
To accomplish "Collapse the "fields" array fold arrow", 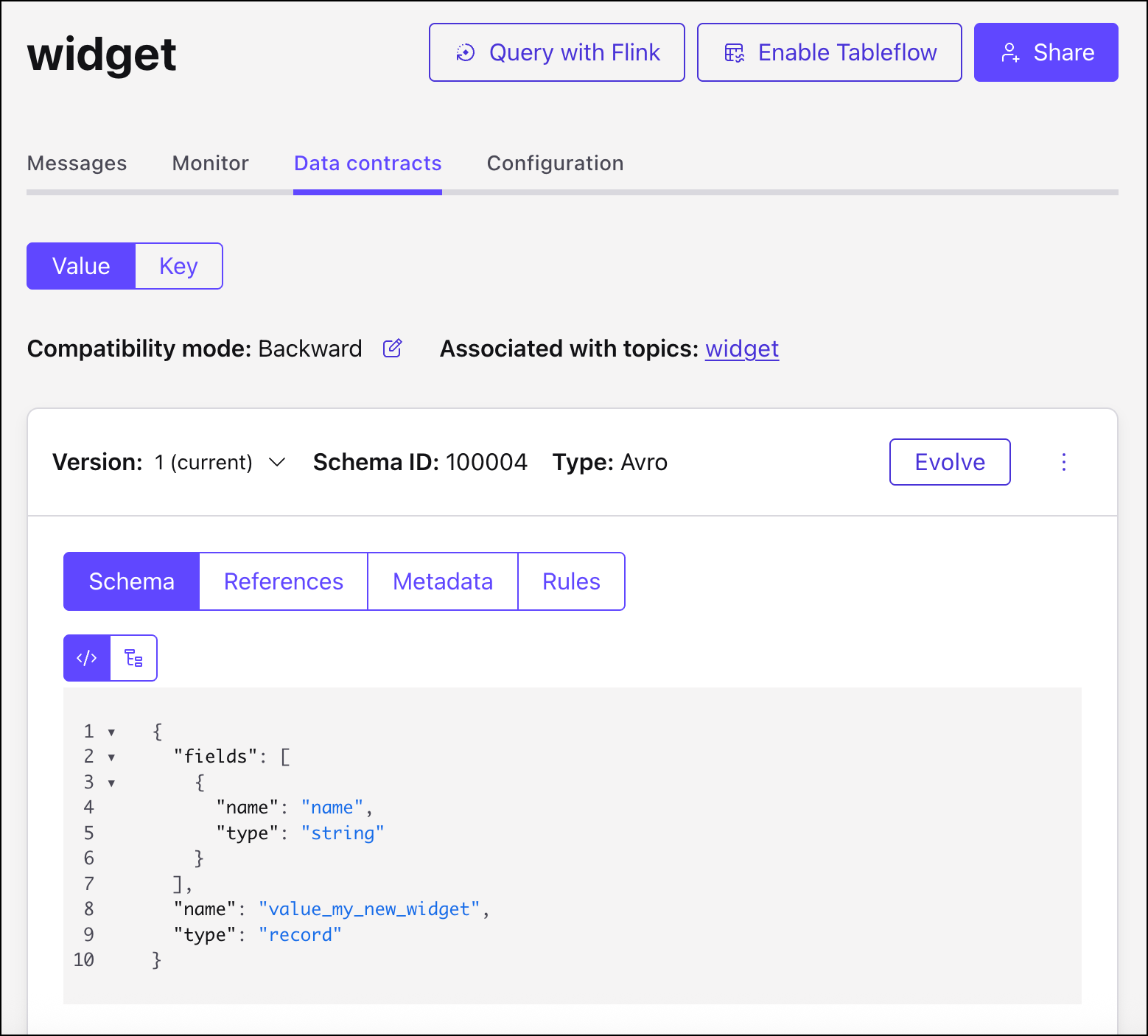I will coord(111,757).
